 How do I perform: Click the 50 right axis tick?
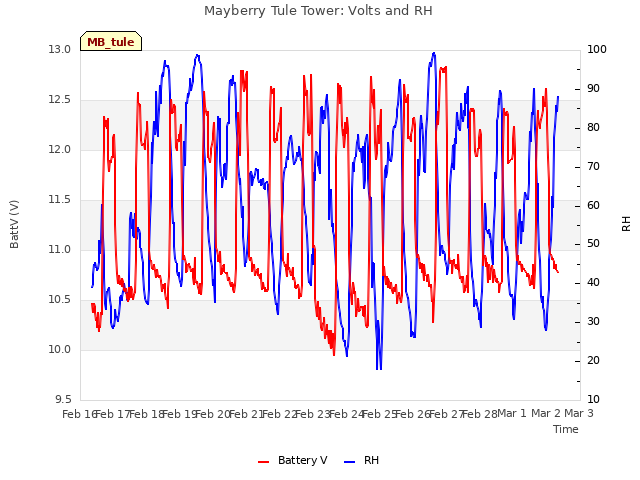593,244
